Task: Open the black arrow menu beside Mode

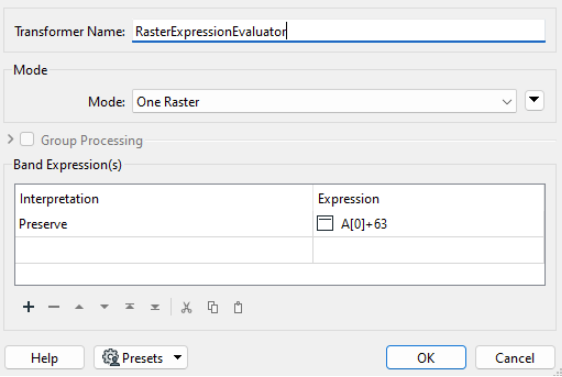Action: click(x=534, y=100)
